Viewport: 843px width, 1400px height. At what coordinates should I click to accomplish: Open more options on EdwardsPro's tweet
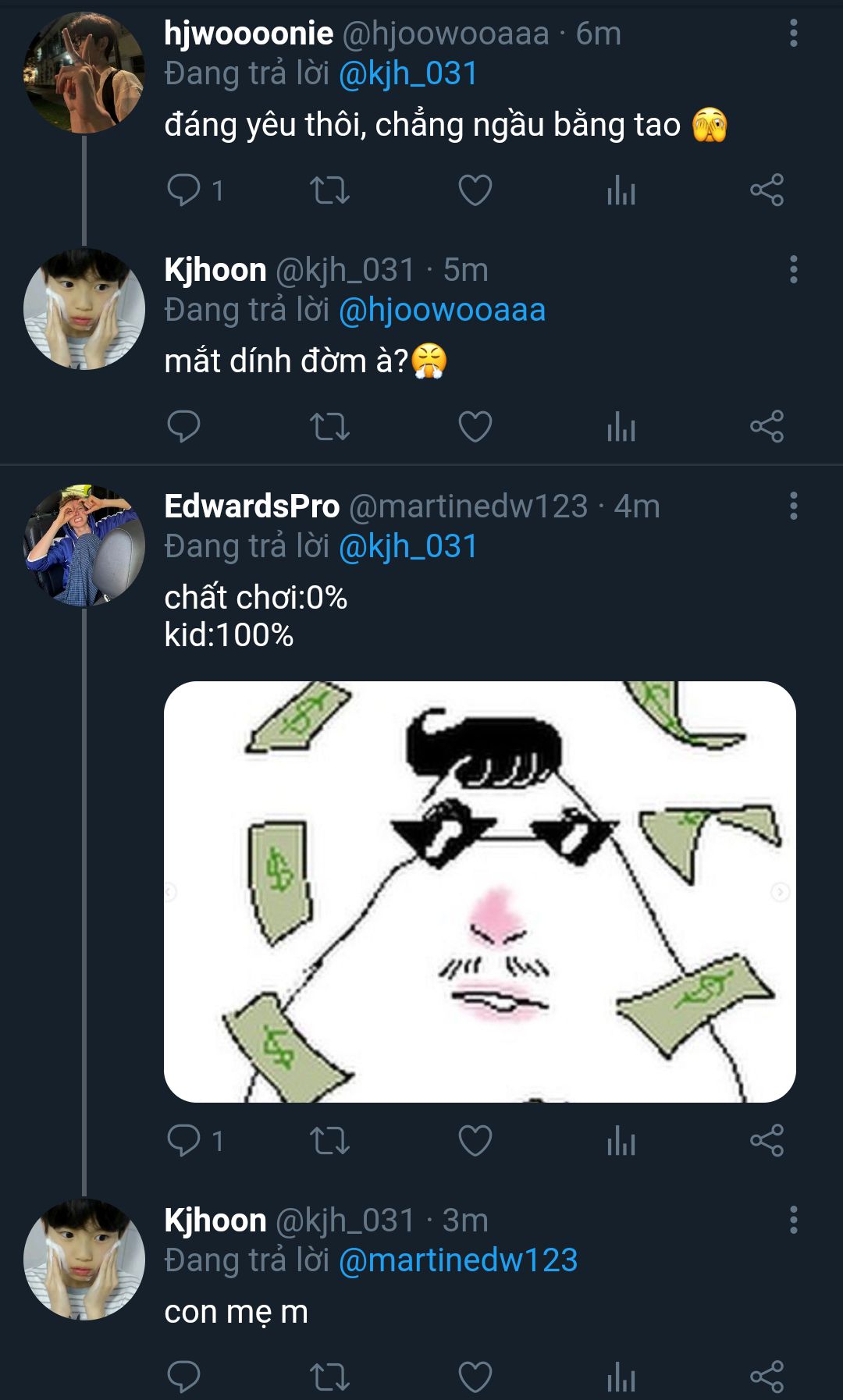coord(793,506)
